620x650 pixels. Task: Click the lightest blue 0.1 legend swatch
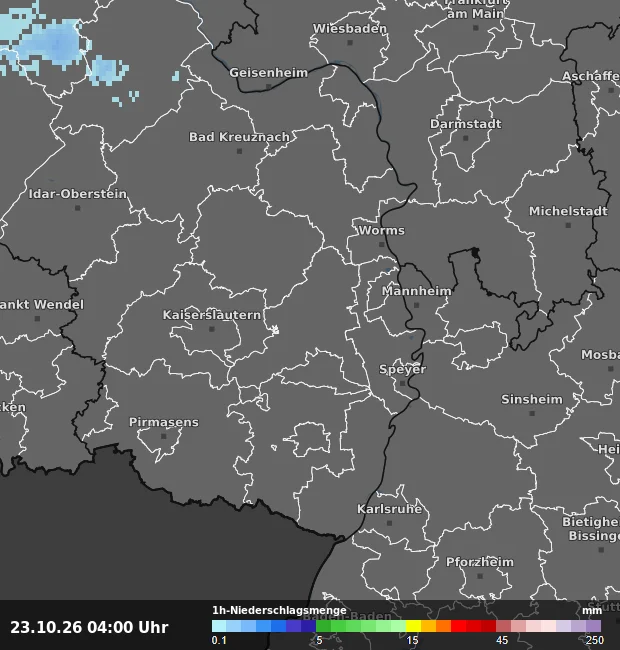[219, 626]
